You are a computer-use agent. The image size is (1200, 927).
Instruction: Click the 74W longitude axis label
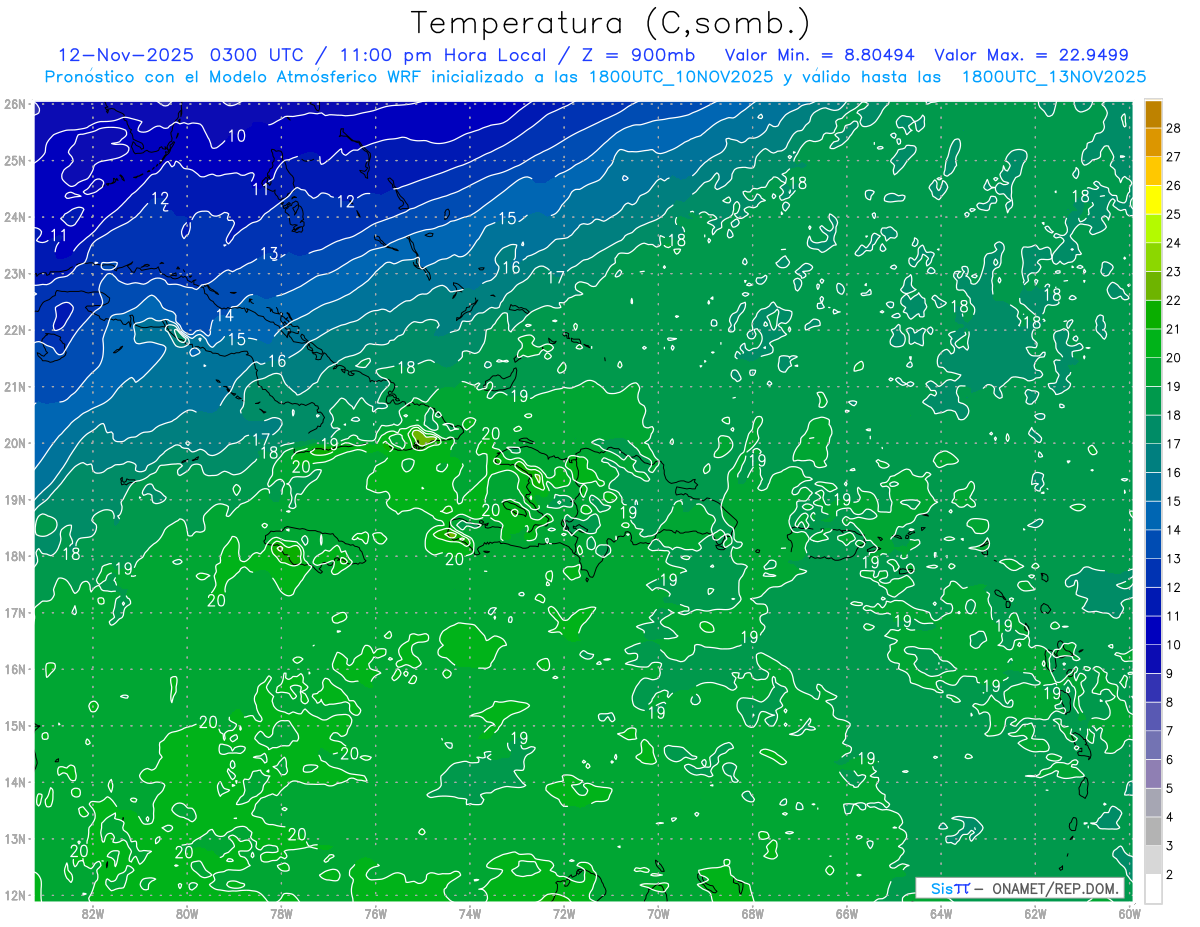pos(470,913)
